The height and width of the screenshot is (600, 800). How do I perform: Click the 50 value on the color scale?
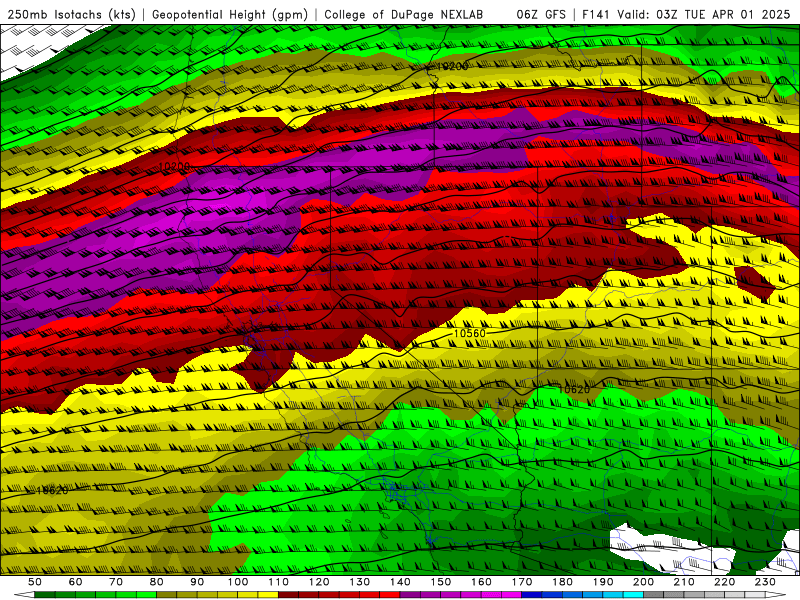35,582
